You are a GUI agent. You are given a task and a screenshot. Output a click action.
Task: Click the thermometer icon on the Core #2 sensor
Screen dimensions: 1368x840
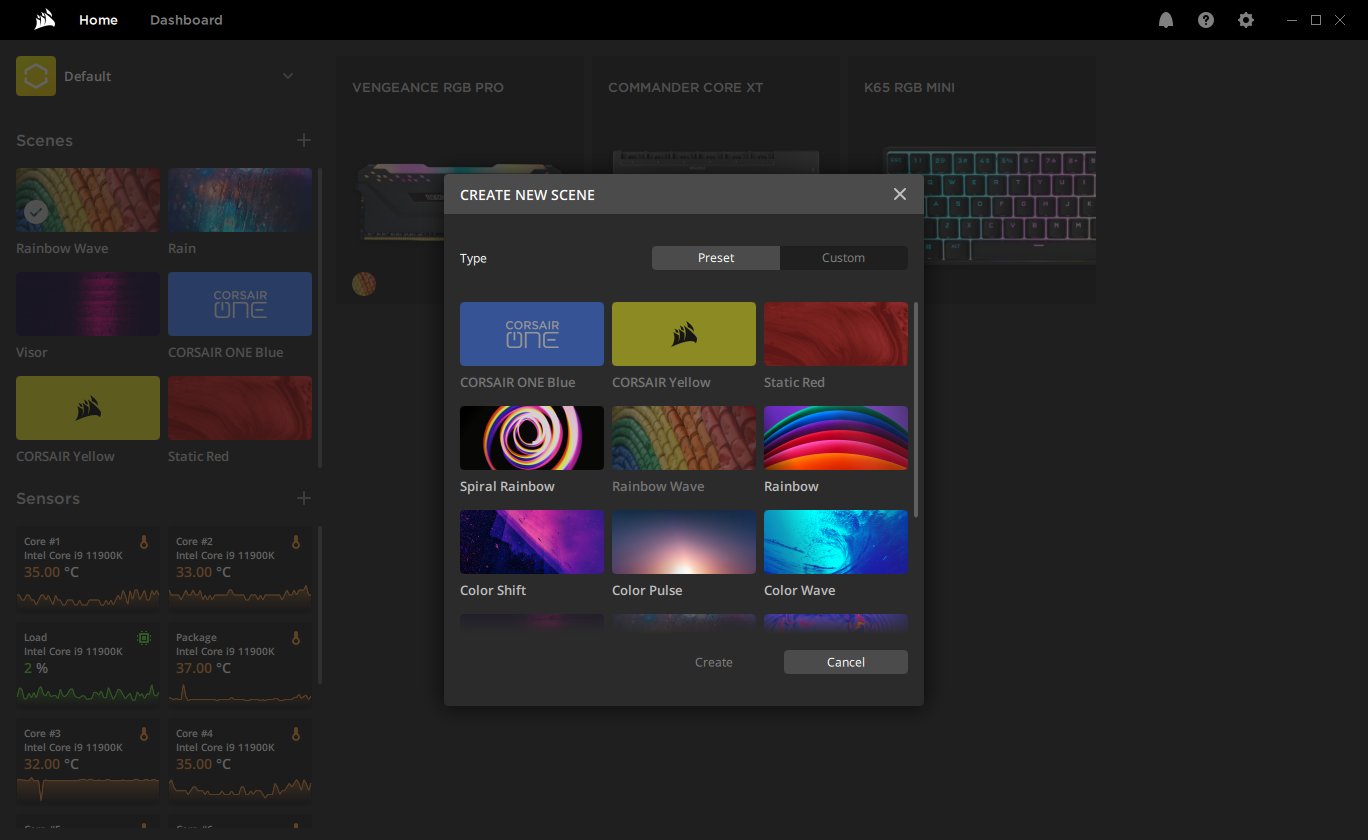point(296,542)
